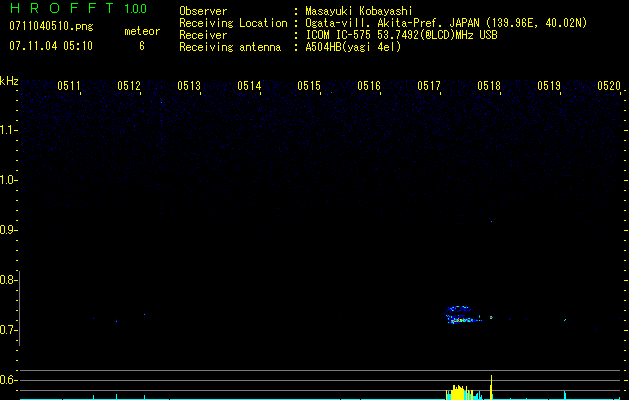Click the Receiver field label
The height and width of the screenshot is (400, 629).
click(x=203, y=35)
